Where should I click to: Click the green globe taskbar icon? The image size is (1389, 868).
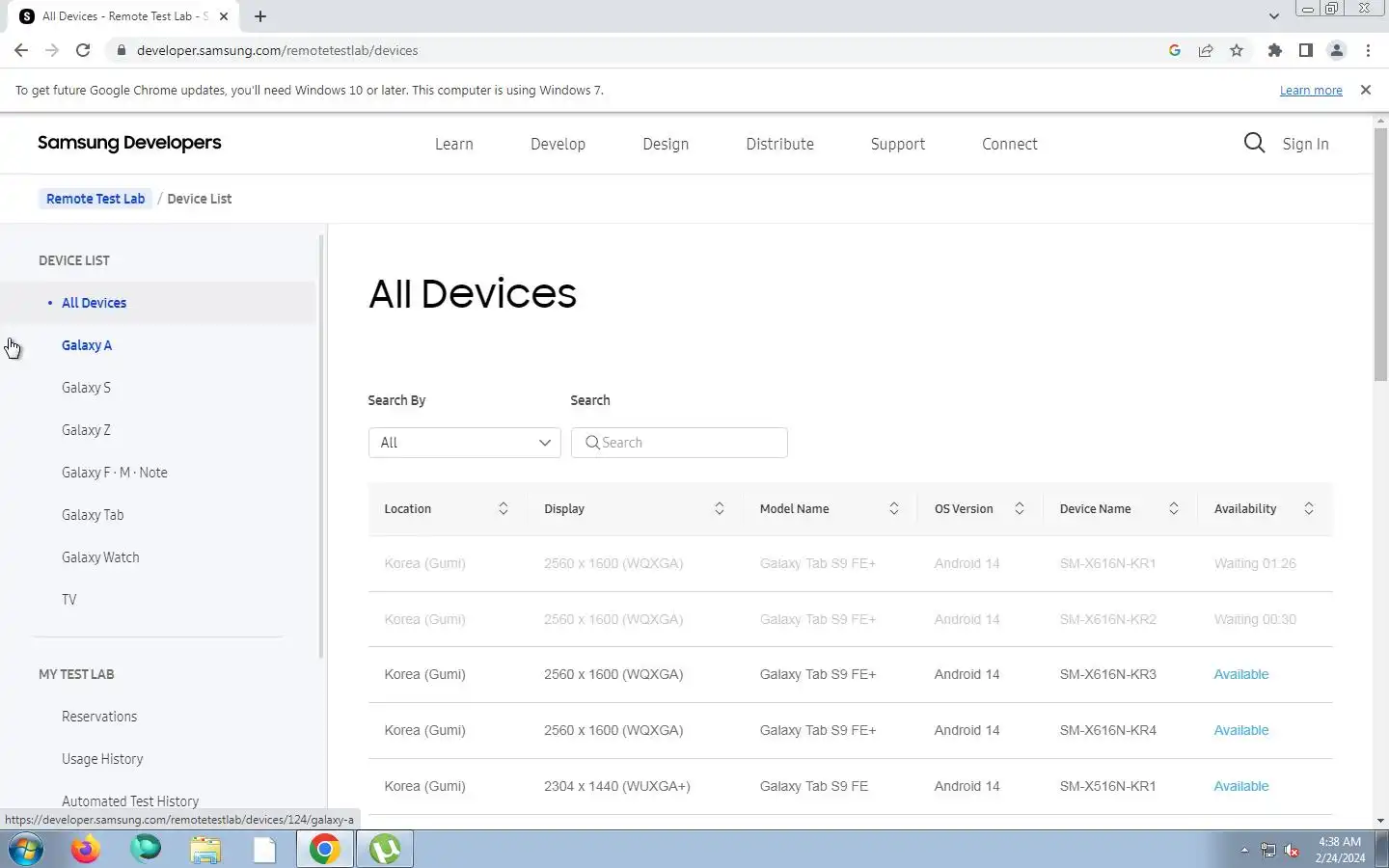(146, 850)
